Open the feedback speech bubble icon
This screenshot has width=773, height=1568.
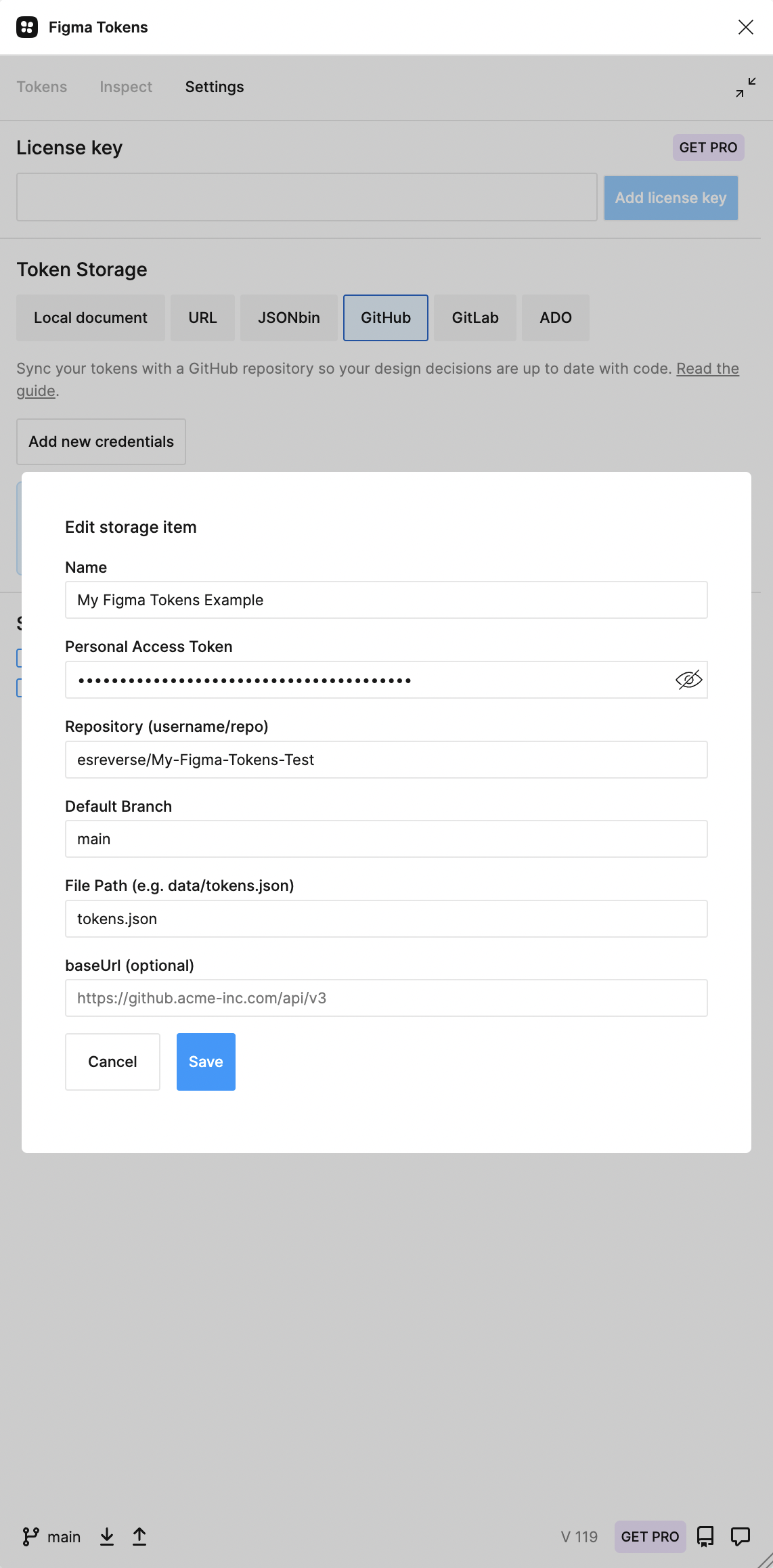(741, 1536)
